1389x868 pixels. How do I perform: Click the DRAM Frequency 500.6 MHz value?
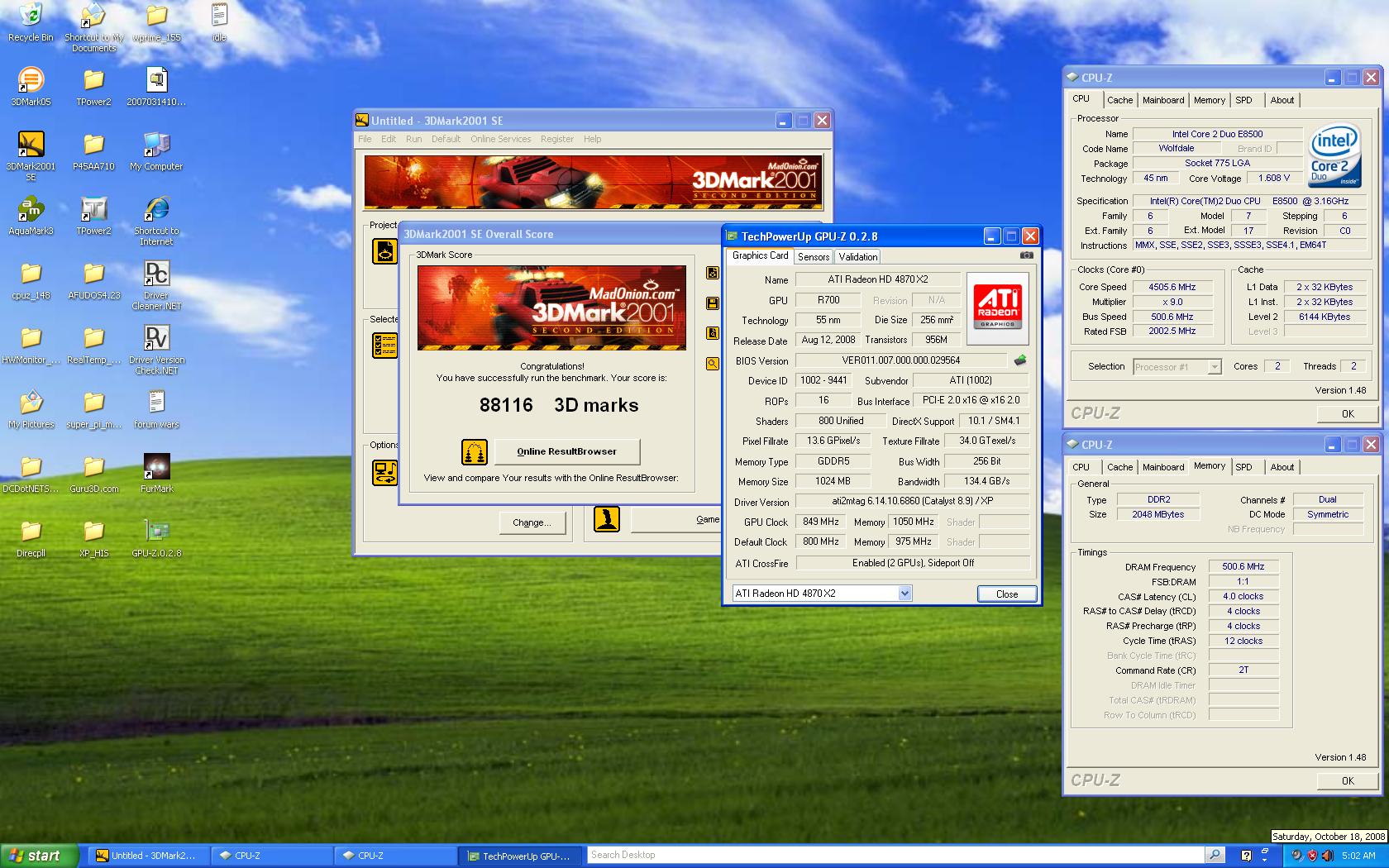pos(1243,566)
